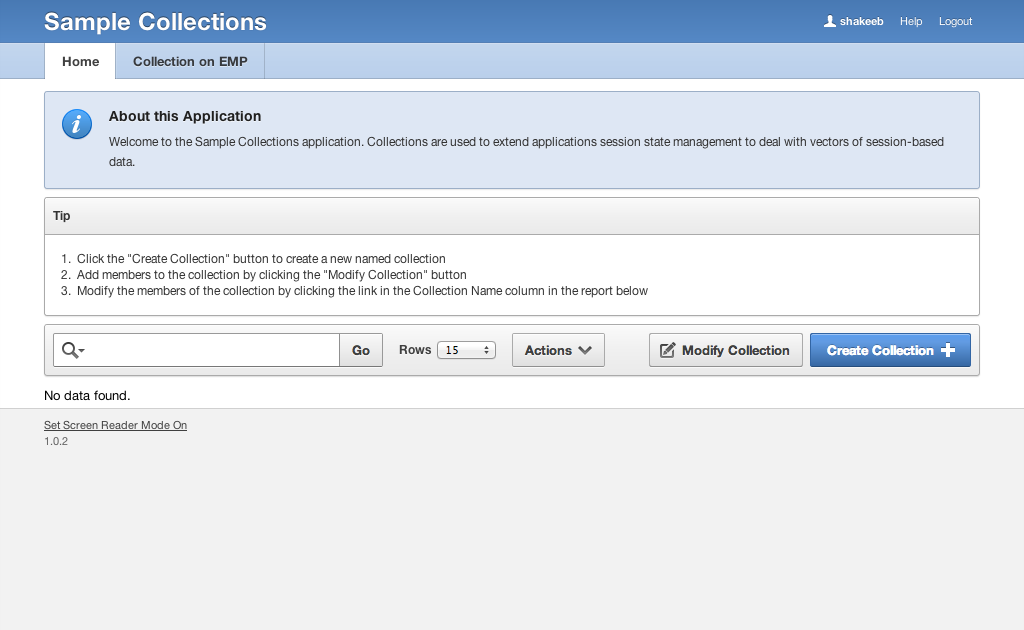The height and width of the screenshot is (630, 1024).
Task: Click the shakeeb username label
Action: click(x=861, y=21)
